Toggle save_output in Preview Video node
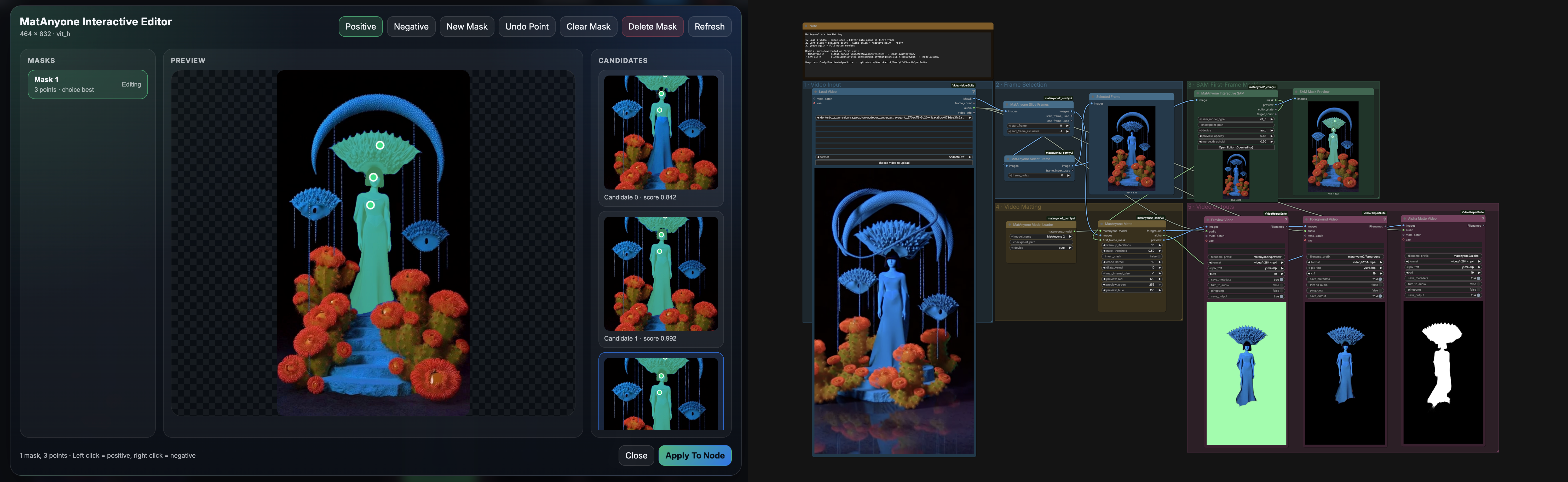The image size is (1568, 482). tap(1247, 296)
